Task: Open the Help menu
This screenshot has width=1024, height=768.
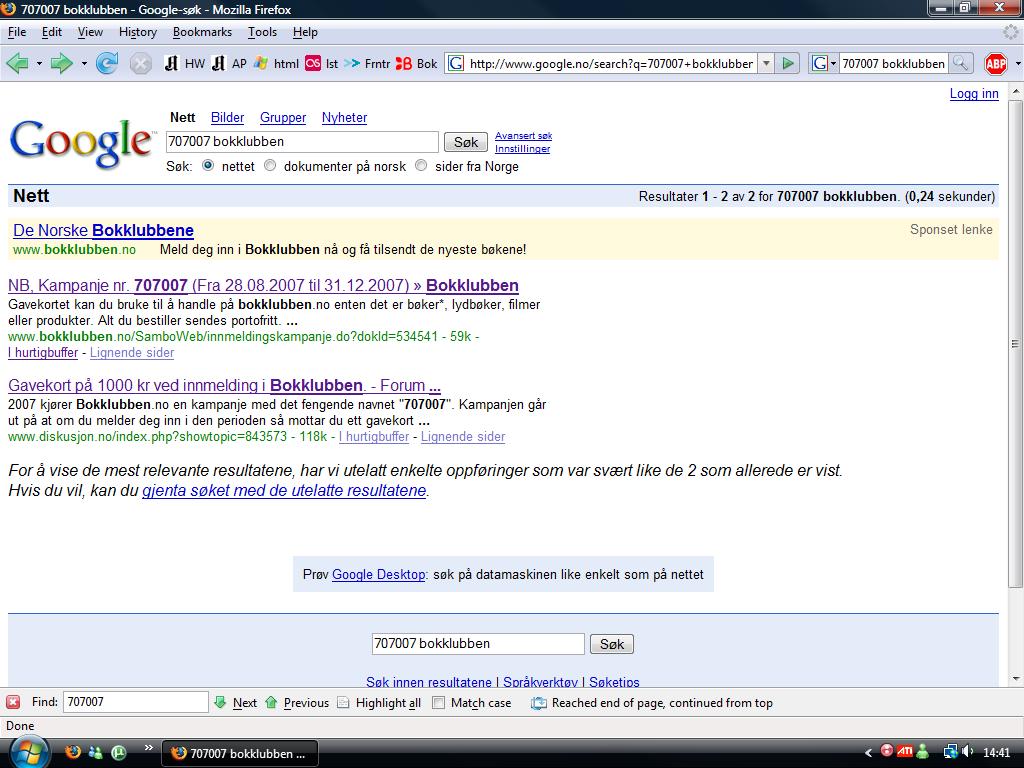Action: coord(305,32)
